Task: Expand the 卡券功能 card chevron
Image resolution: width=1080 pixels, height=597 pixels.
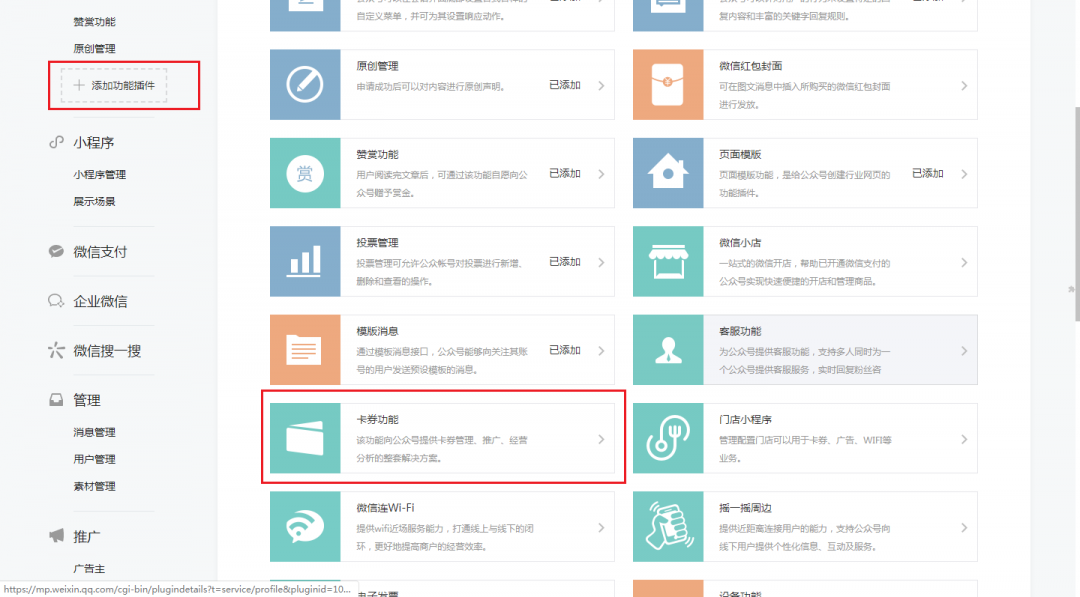Action: click(x=601, y=440)
